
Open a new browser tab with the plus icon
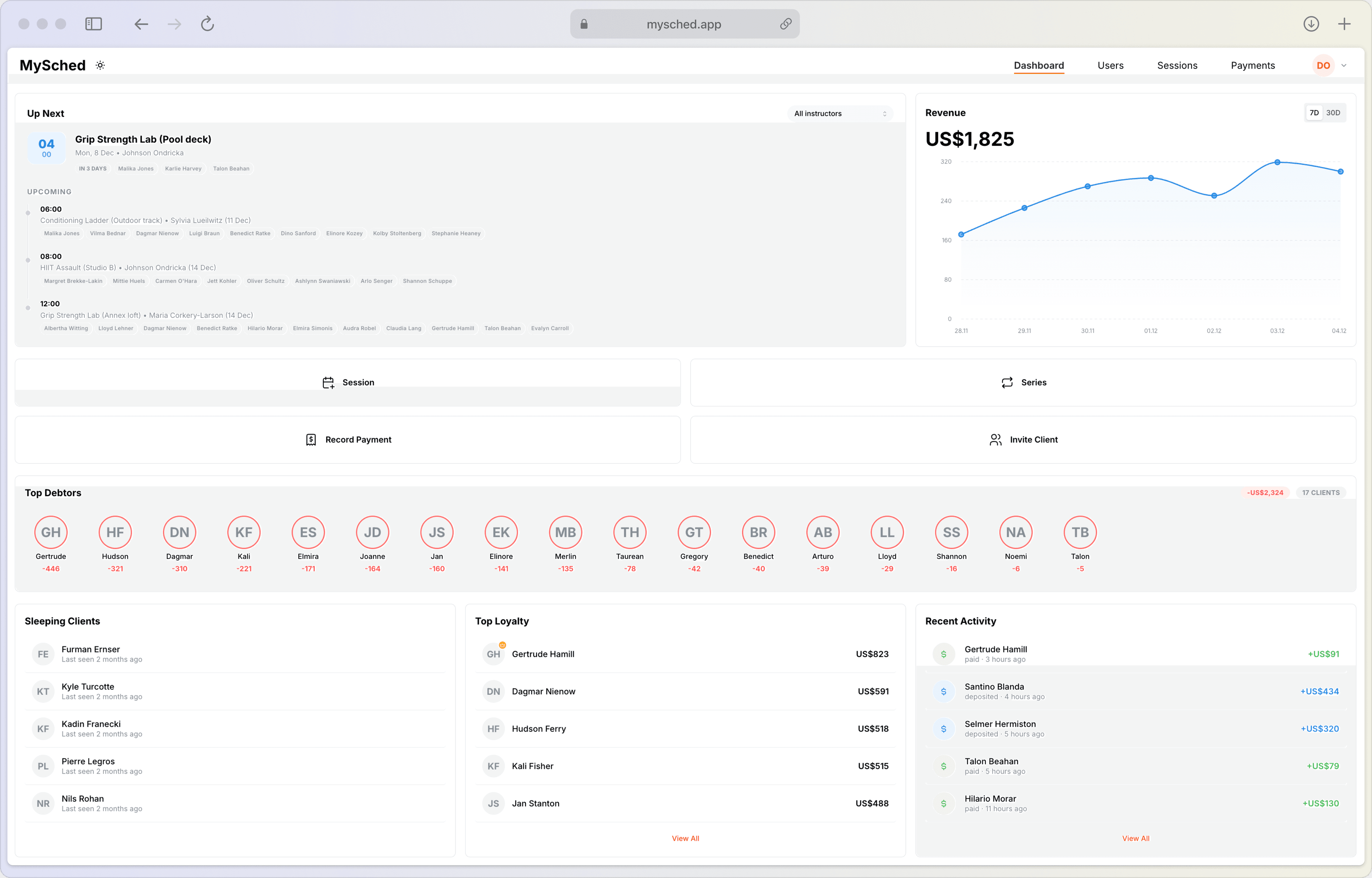click(x=1344, y=24)
